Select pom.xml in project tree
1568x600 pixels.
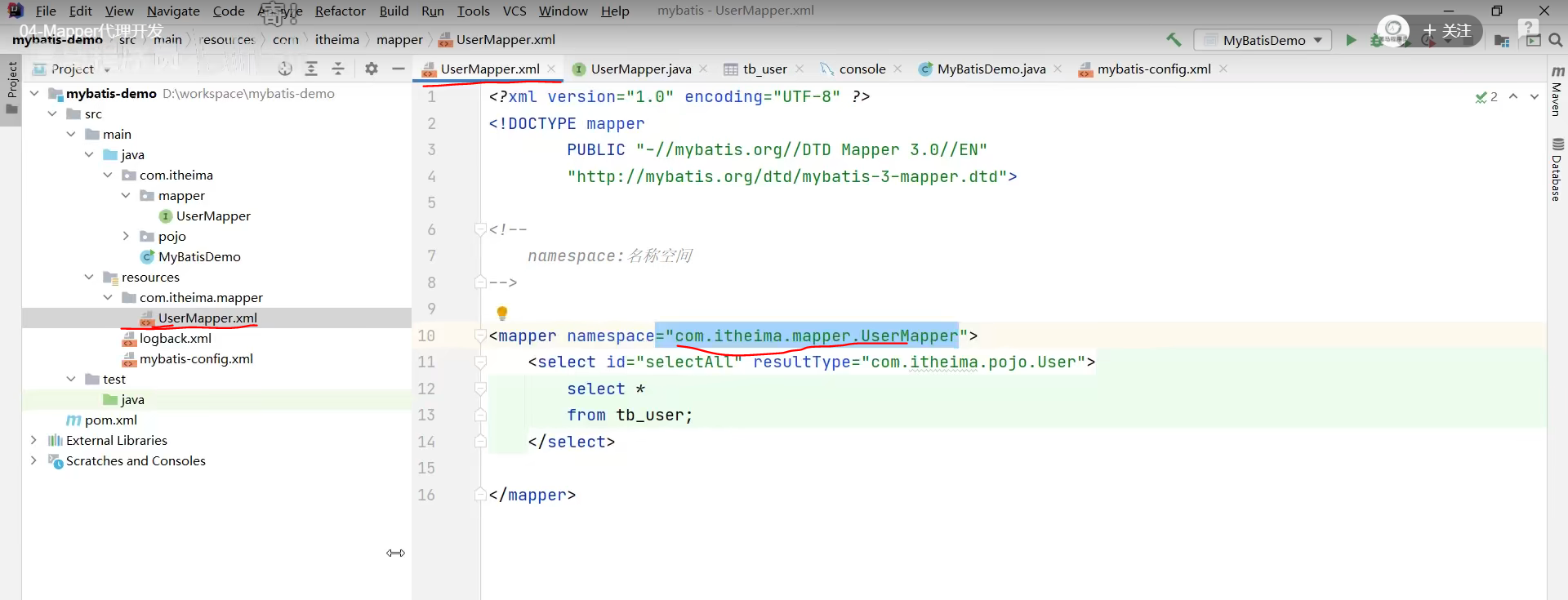pyautogui.click(x=110, y=420)
